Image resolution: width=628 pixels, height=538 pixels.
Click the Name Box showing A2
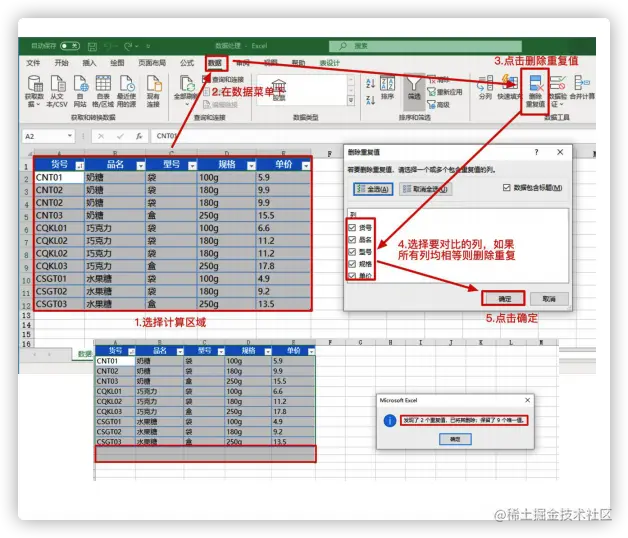(48, 136)
